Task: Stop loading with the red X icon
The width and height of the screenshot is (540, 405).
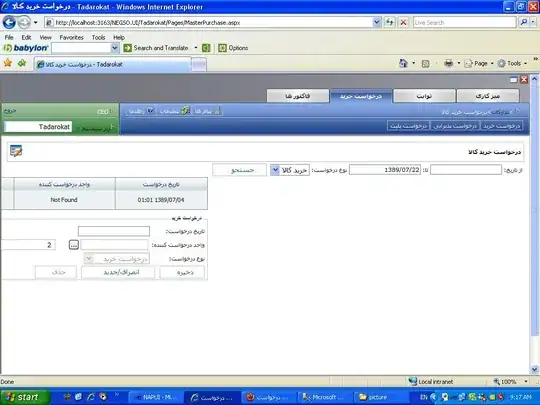Action: click(403, 22)
